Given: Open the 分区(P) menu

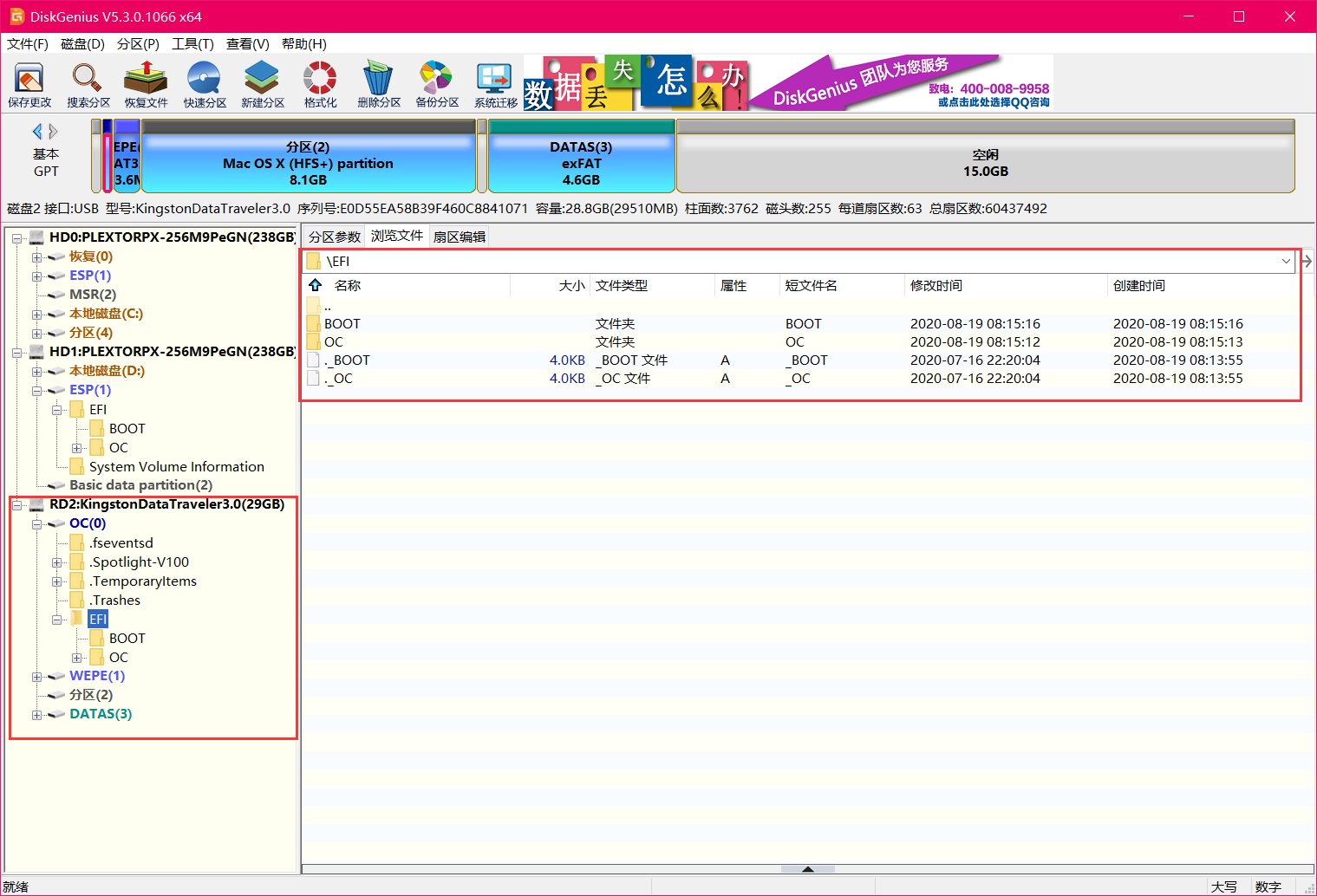Looking at the screenshot, I should tap(138, 43).
